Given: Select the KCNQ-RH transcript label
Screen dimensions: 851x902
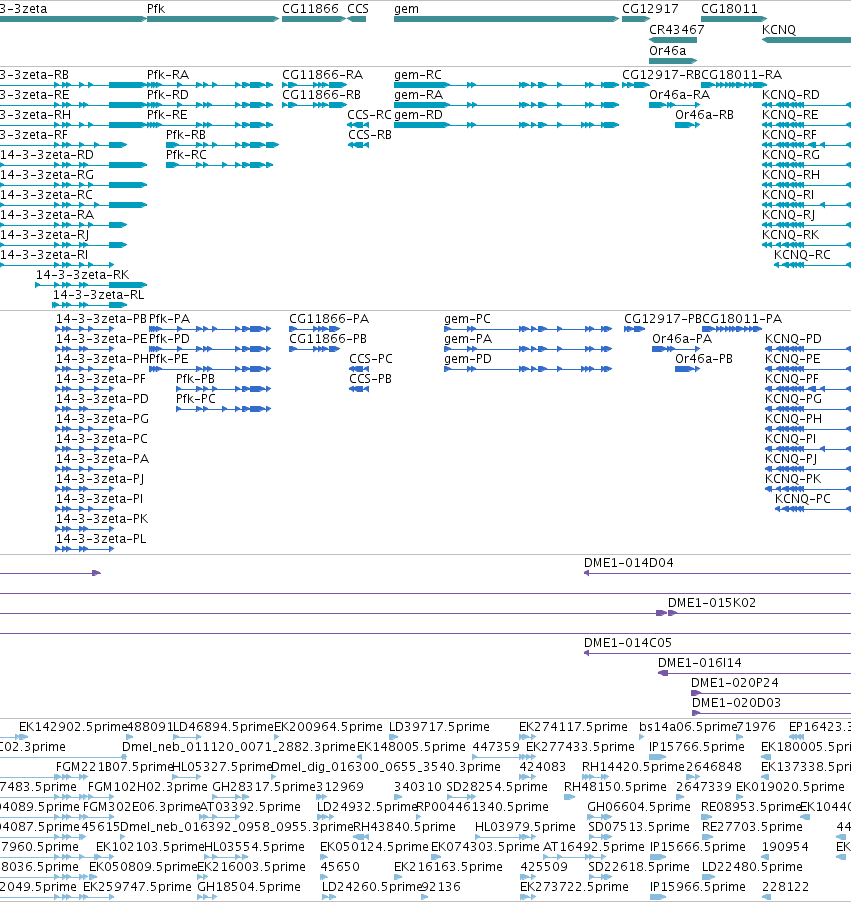Looking at the screenshot, I should click(x=791, y=174).
